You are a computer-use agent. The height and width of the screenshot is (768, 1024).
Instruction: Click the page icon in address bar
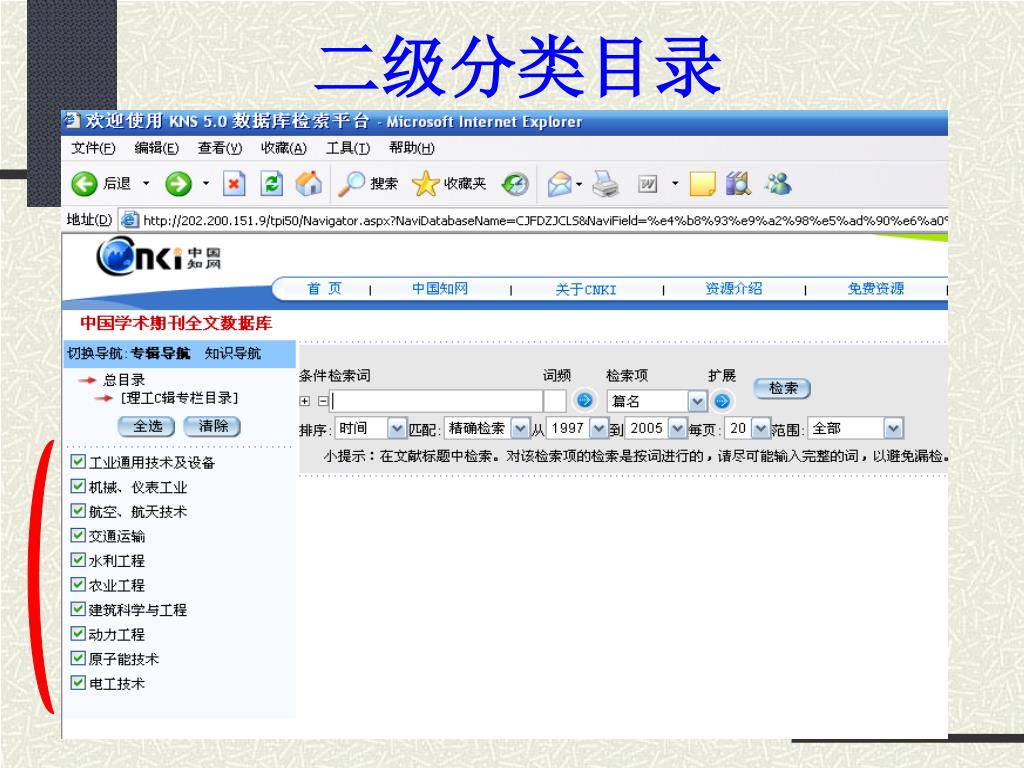(x=130, y=220)
